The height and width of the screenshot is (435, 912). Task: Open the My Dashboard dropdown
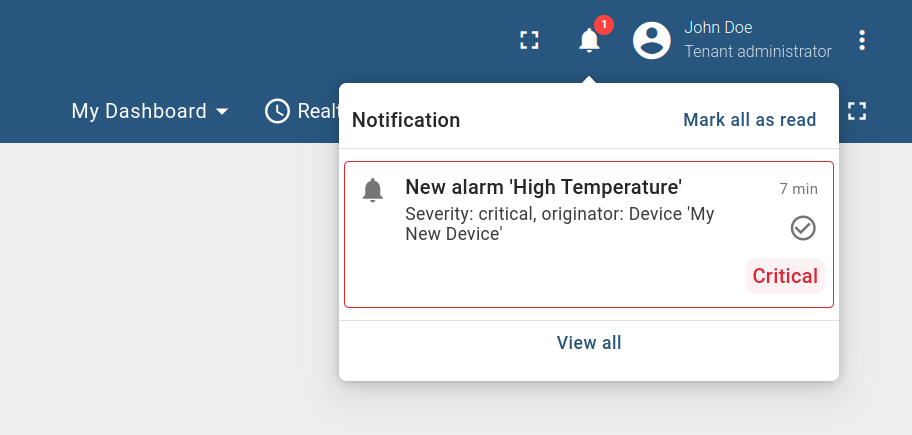pyautogui.click(x=139, y=111)
